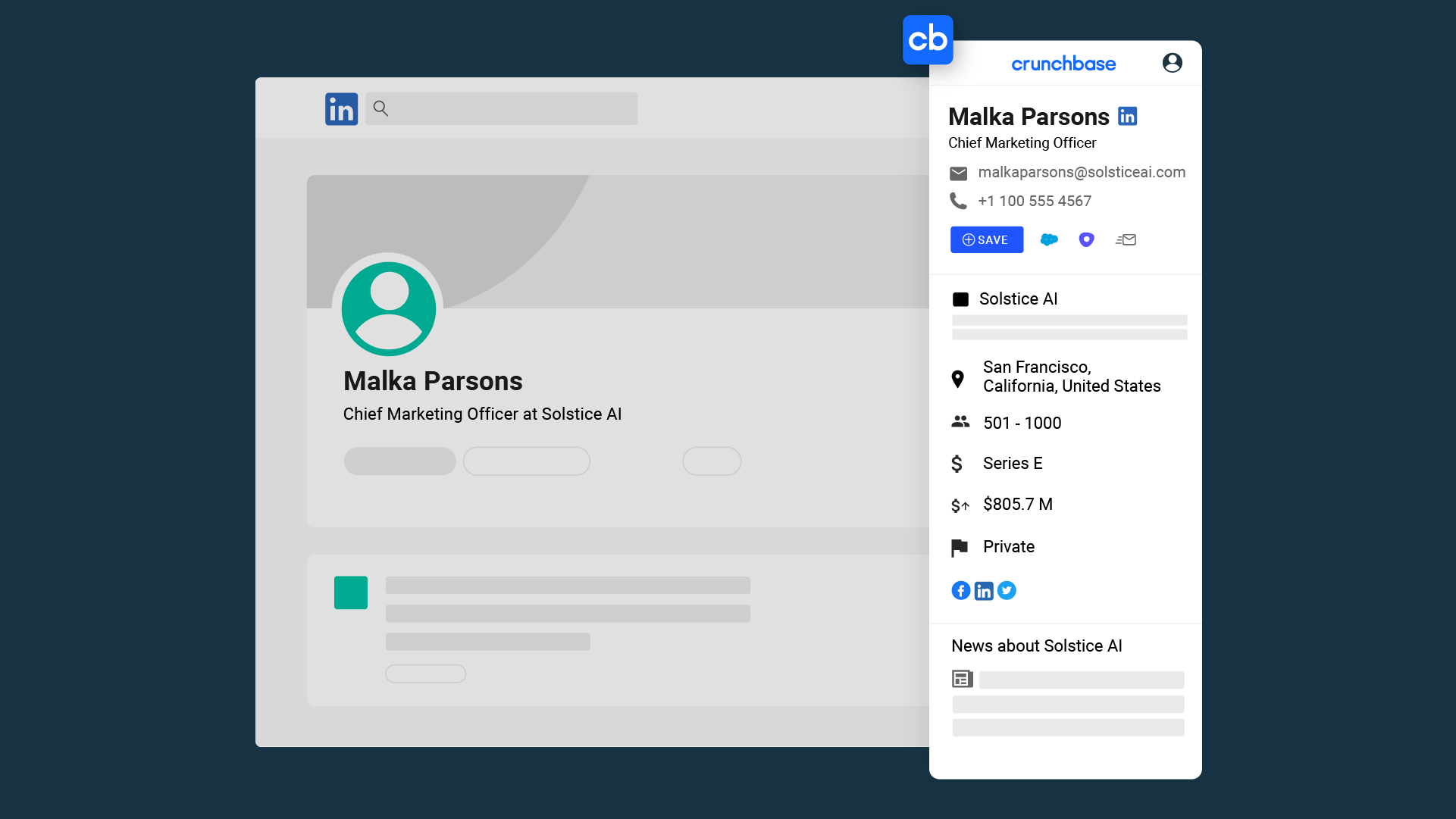The height and width of the screenshot is (819, 1456).
Task: Click the '501 - 1000' employee count
Action: point(1022,423)
